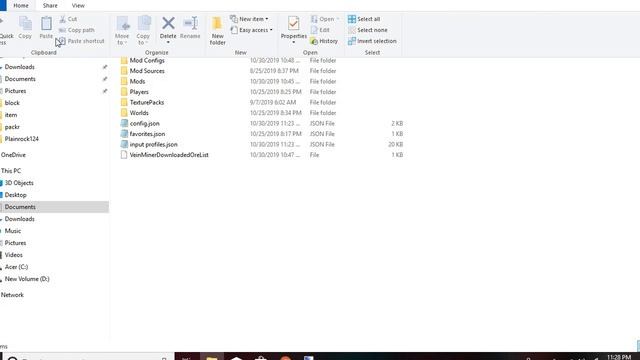Select highlighted Documents under This PC

[54, 207]
